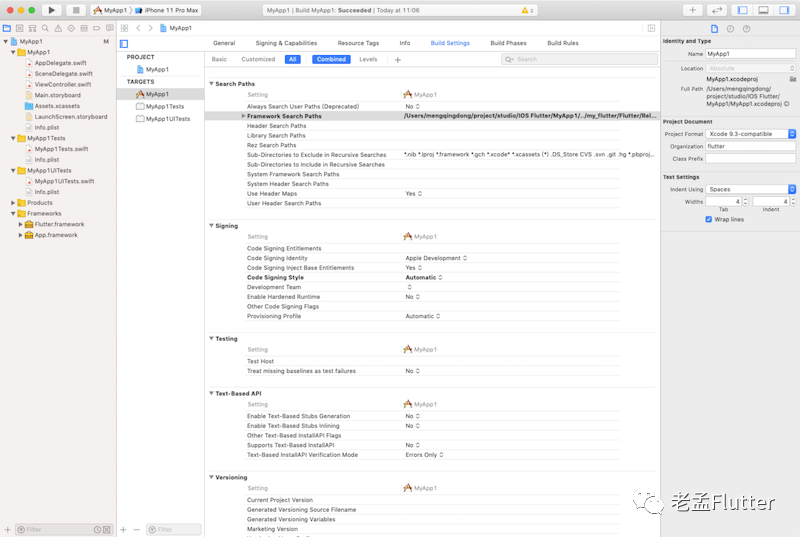The width and height of the screenshot is (800, 537).
Task: Stop the running task
Action: click(x=76, y=10)
